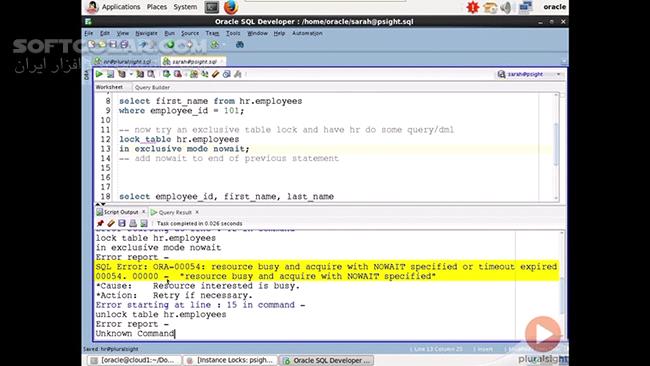The height and width of the screenshot is (366, 650).
Task: Select Oracle SQL Developer taskbar button
Action: (x=327, y=360)
